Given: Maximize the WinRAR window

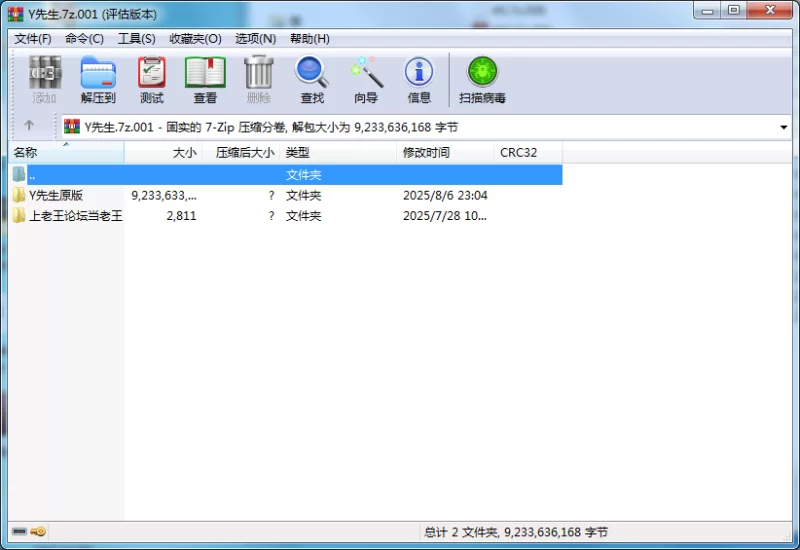Looking at the screenshot, I should tap(734, 11).
